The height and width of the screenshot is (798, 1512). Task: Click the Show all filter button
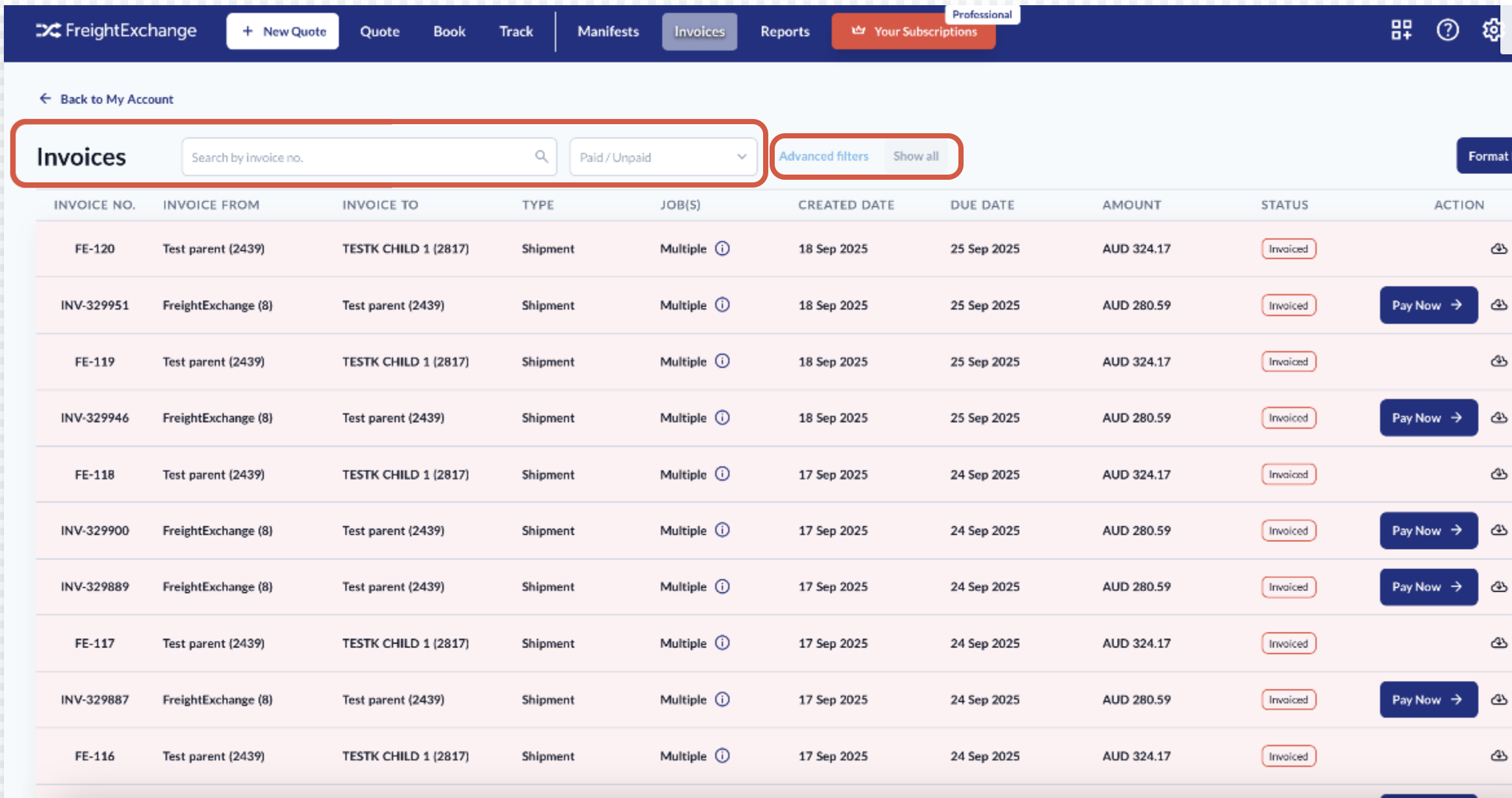(915, 156)
